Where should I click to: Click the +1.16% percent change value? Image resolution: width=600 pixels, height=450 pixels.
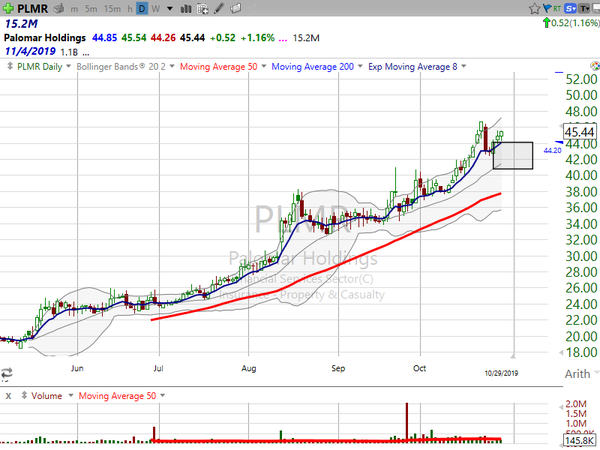coord(258,38)
